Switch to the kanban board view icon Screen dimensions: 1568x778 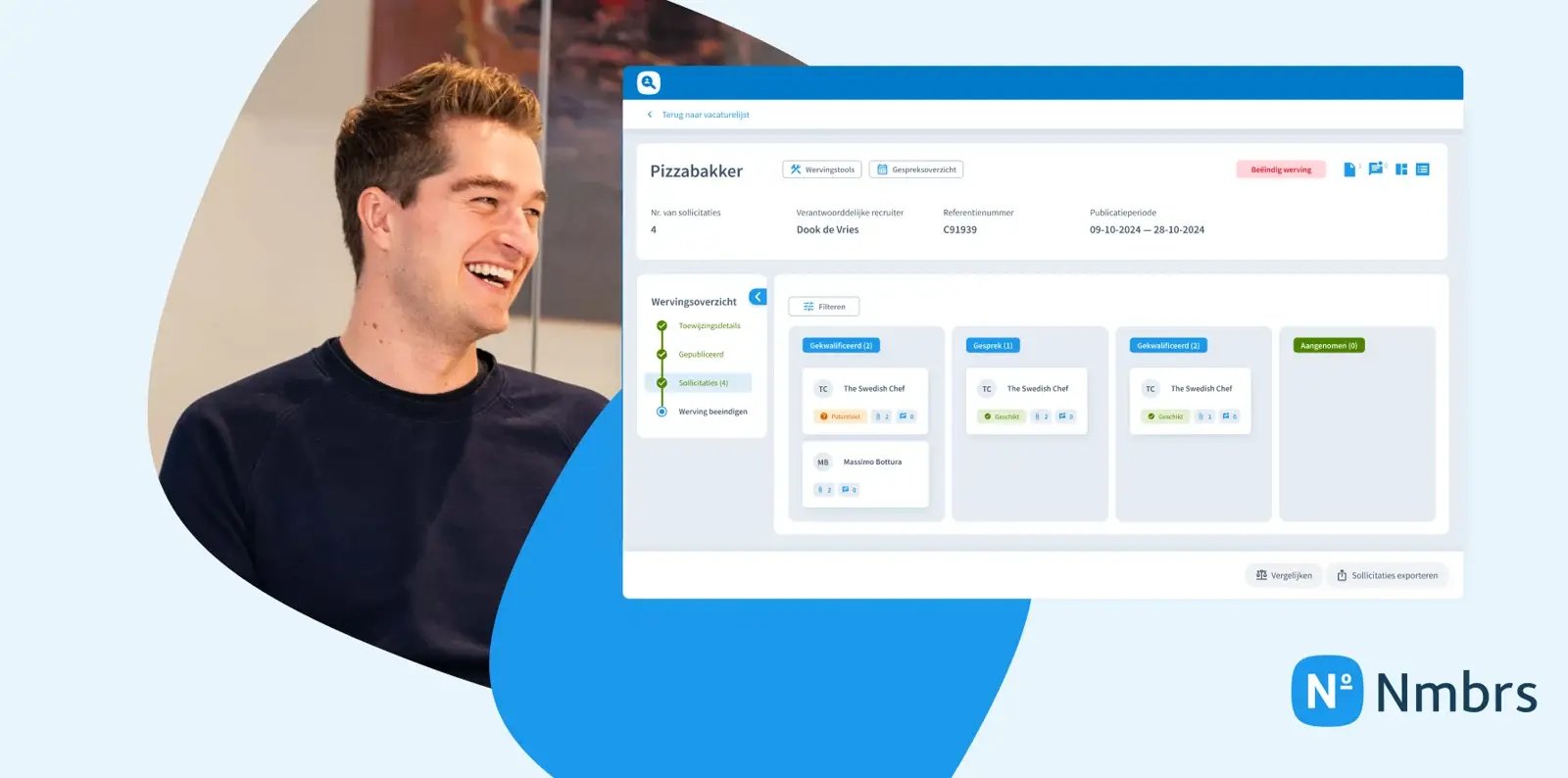[x=1401, y=170]
